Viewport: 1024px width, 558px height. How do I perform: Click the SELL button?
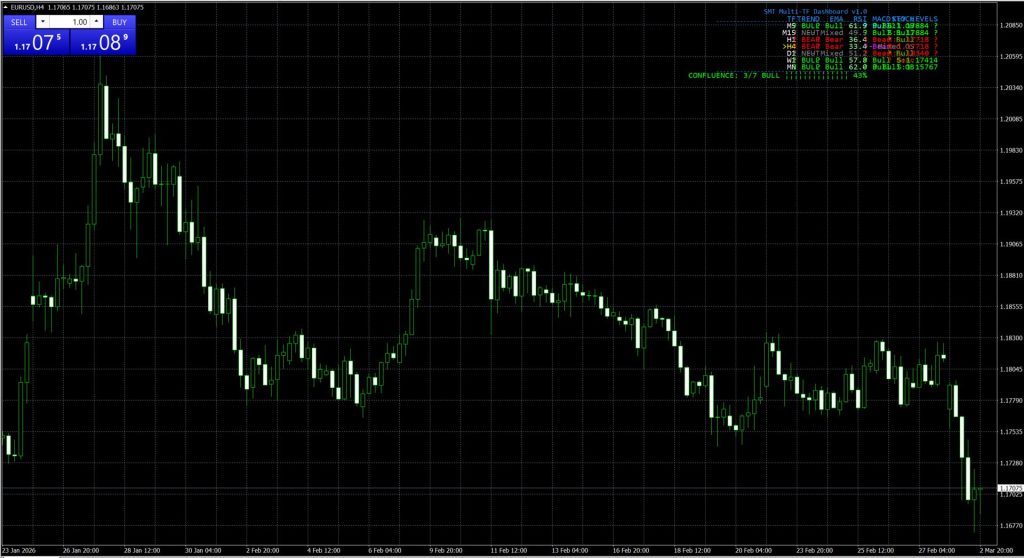tap(20, 22)
